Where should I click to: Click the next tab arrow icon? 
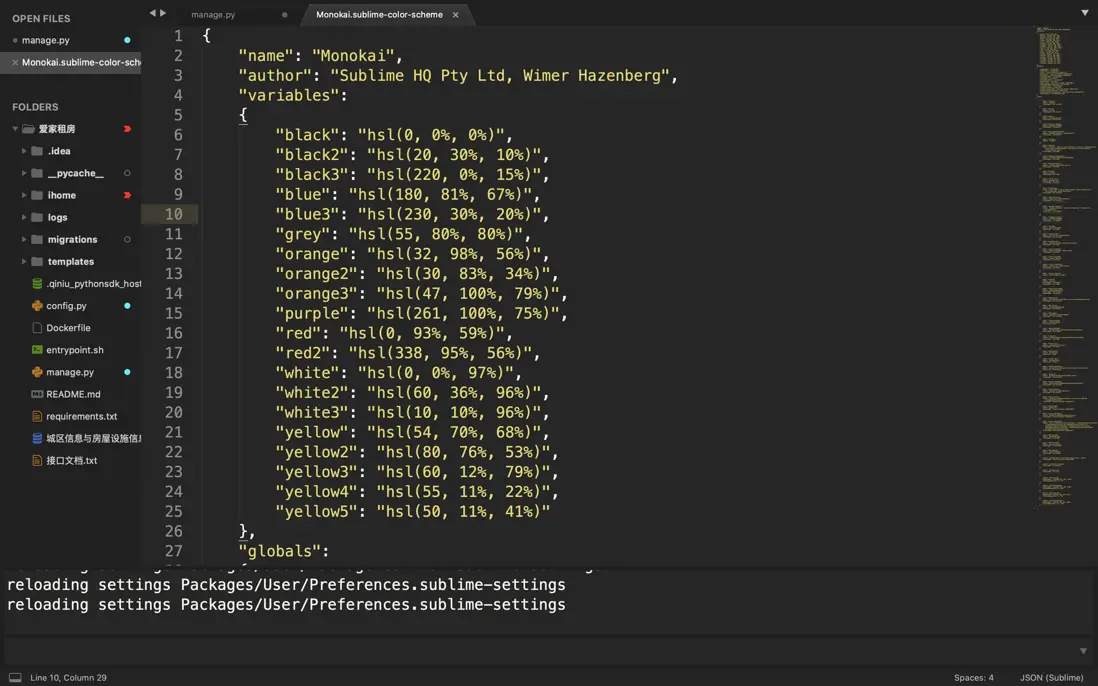coord(163,14)
